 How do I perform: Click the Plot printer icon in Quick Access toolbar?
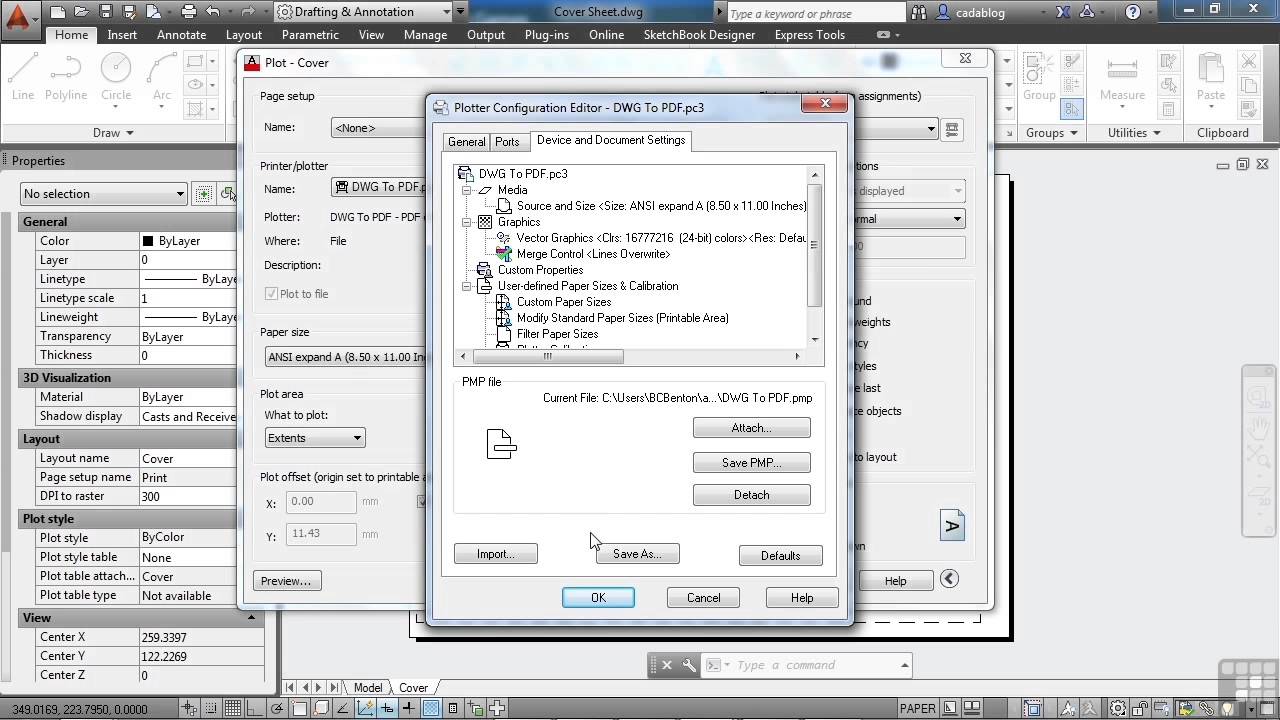point(189,12)
